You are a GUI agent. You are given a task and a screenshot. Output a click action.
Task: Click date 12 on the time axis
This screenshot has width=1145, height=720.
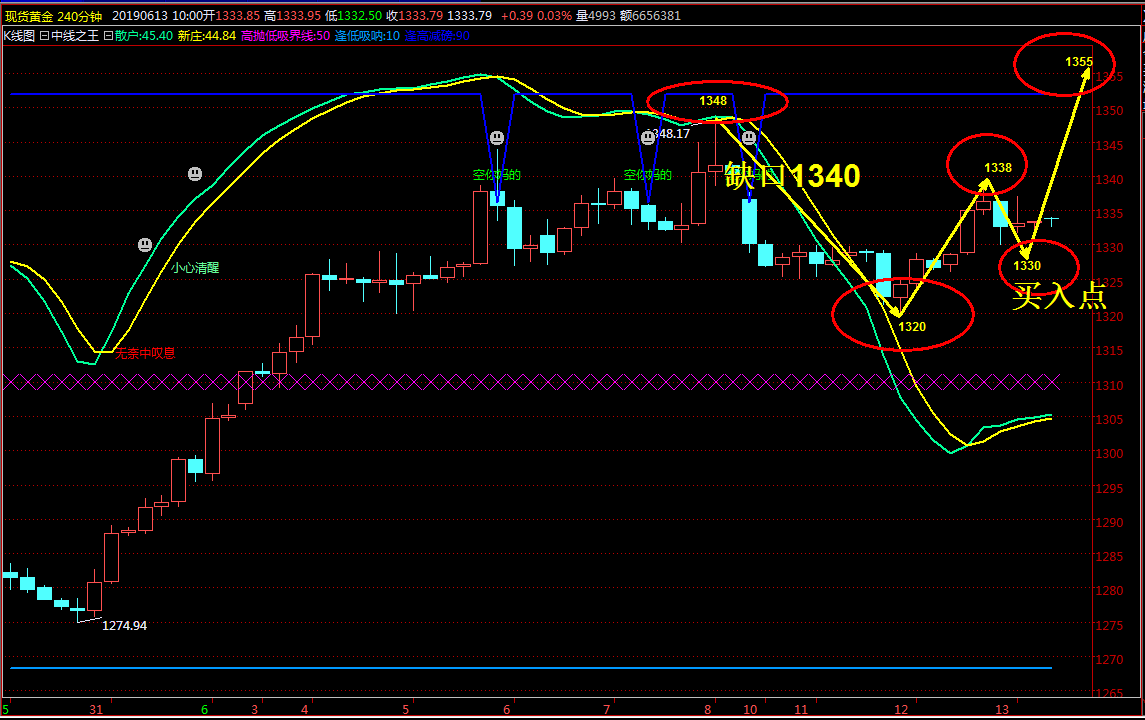pyautogui.click(x=901, y=710)
